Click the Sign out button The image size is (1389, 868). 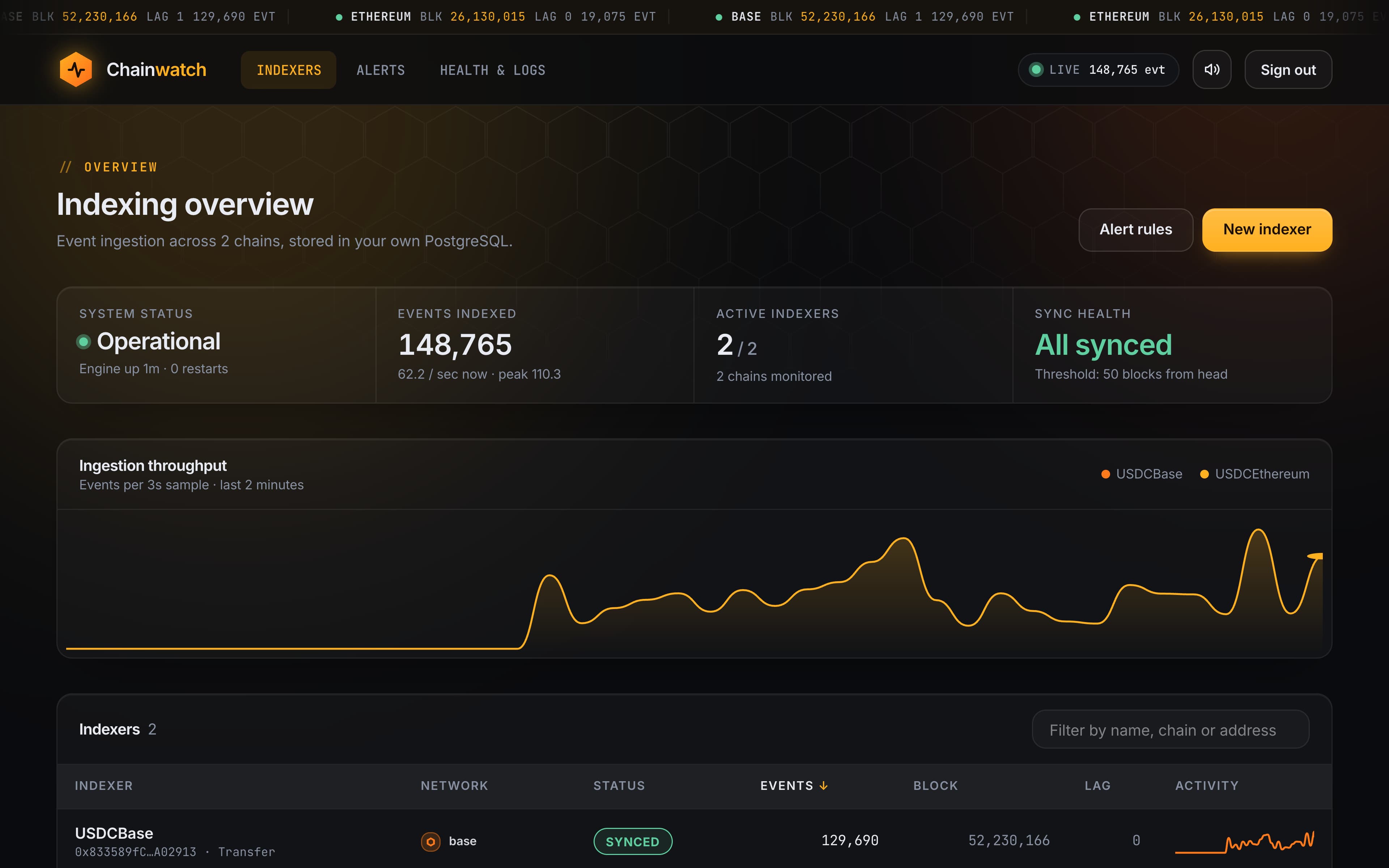[x=1288, y=69]
